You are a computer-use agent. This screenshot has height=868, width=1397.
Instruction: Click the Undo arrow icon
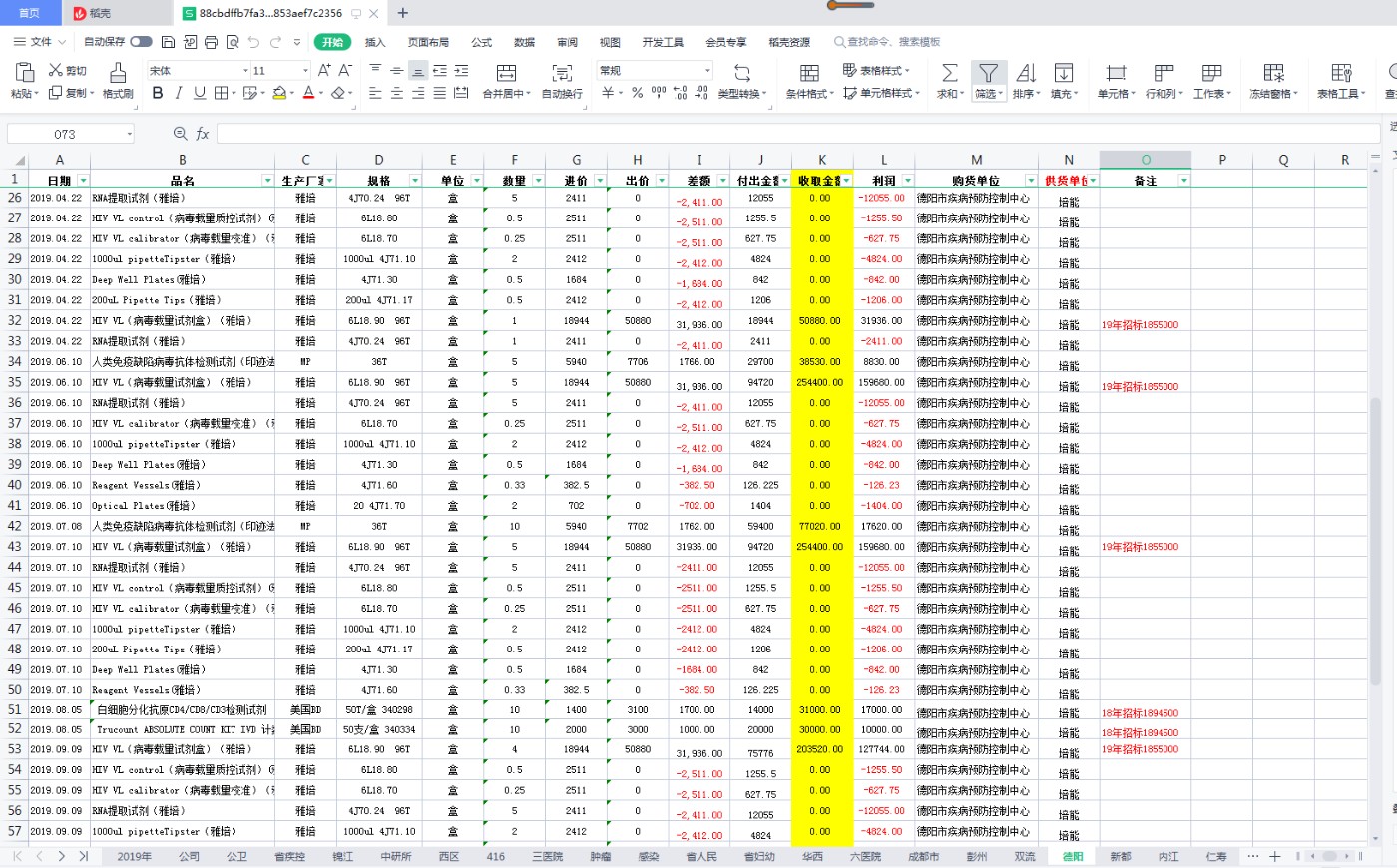tap(253, 42)
